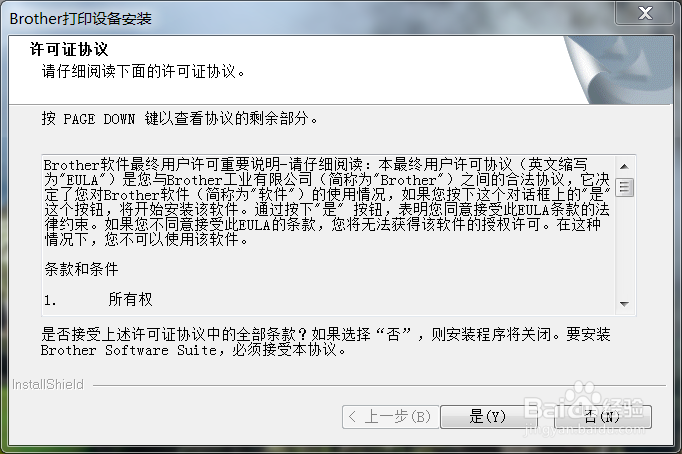Viewport: 682px width, 454px height.
Task: Click the 是否接受上述许可证协议 question text
Action: pyautogui.click(x=326, y=342)
